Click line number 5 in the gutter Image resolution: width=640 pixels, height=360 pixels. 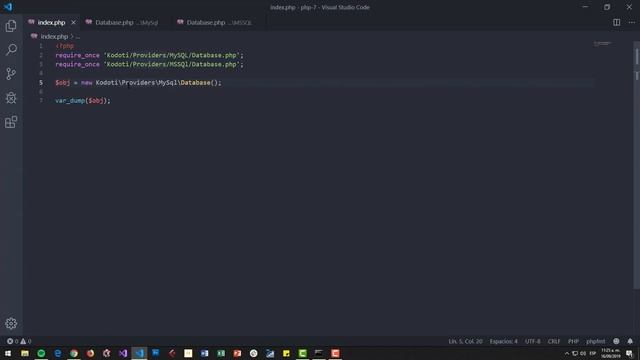point(41,82)
